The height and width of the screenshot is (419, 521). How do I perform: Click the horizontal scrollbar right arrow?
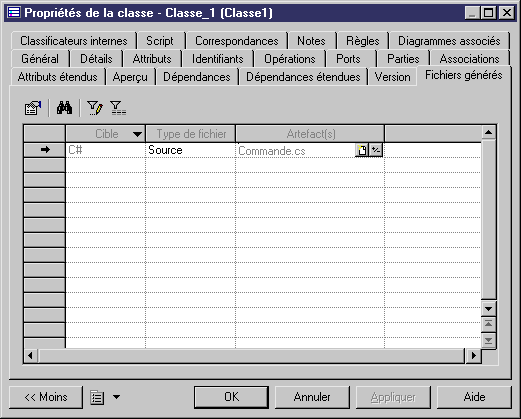[474, 356]
